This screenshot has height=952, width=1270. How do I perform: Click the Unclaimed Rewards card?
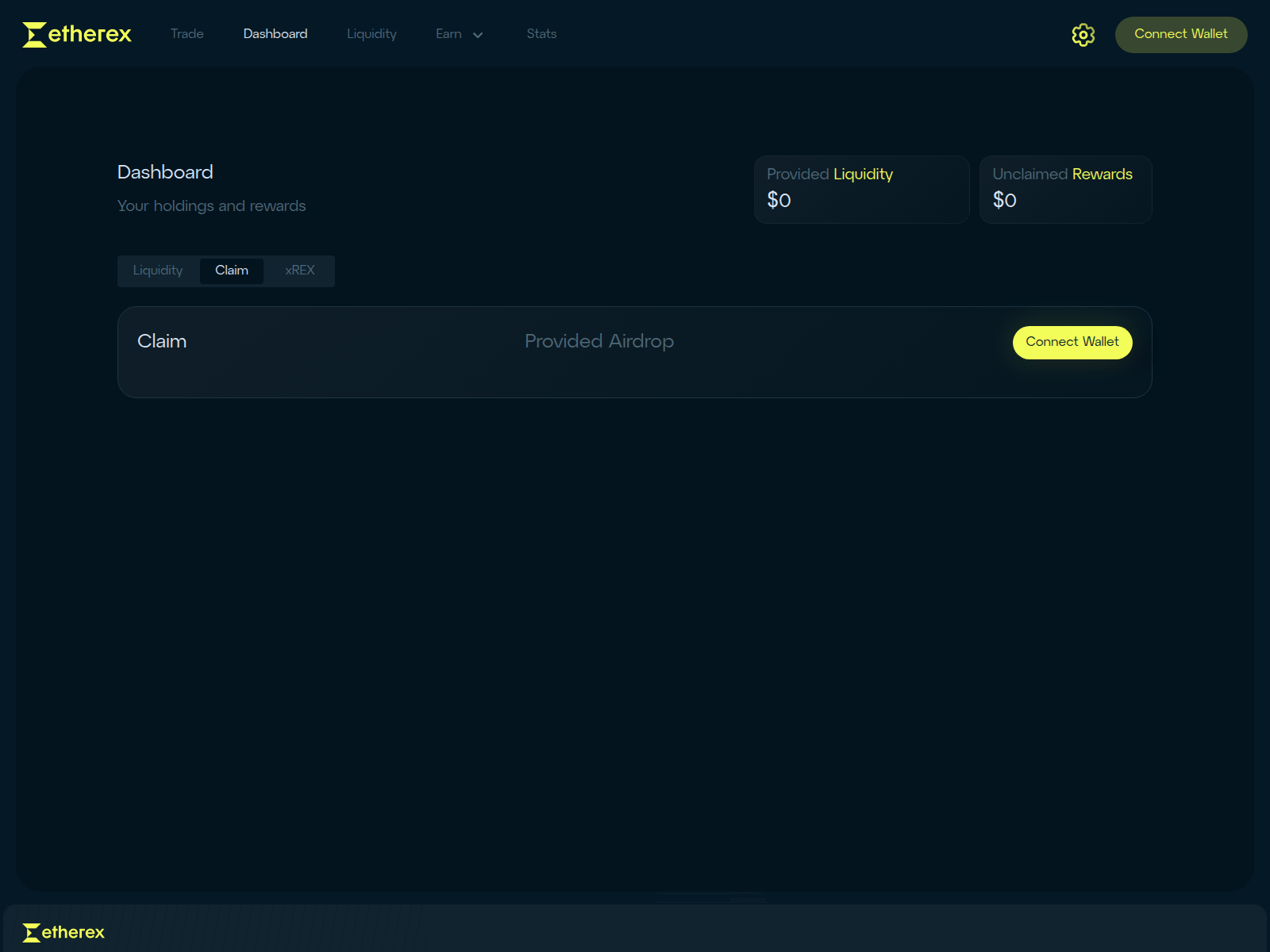point(1066,190)
